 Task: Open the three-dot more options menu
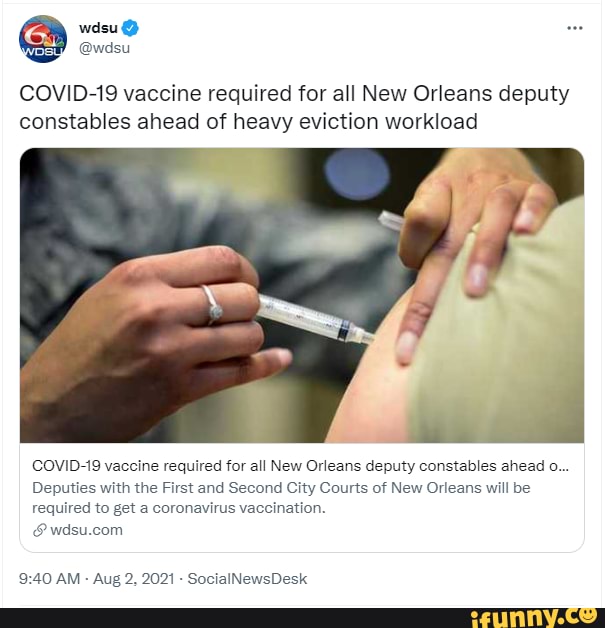575,28
